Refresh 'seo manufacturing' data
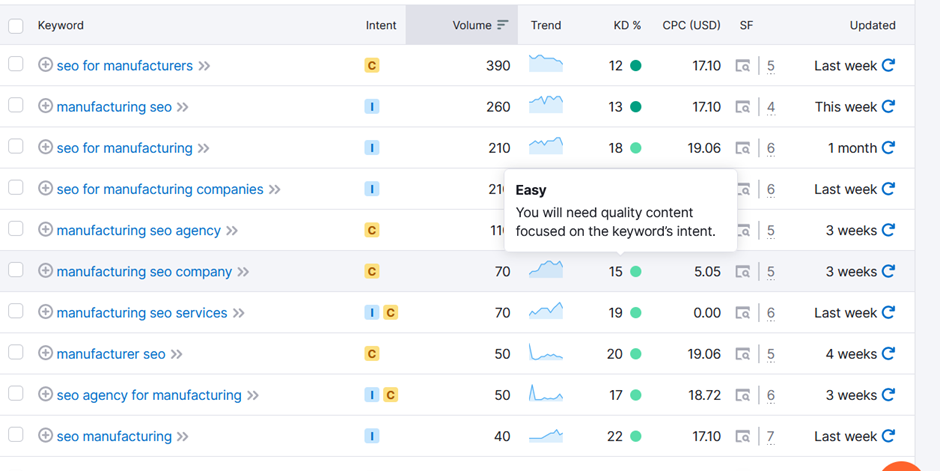Image resolution: width=940 pixels, height=471 pixels. click(888, 436)
